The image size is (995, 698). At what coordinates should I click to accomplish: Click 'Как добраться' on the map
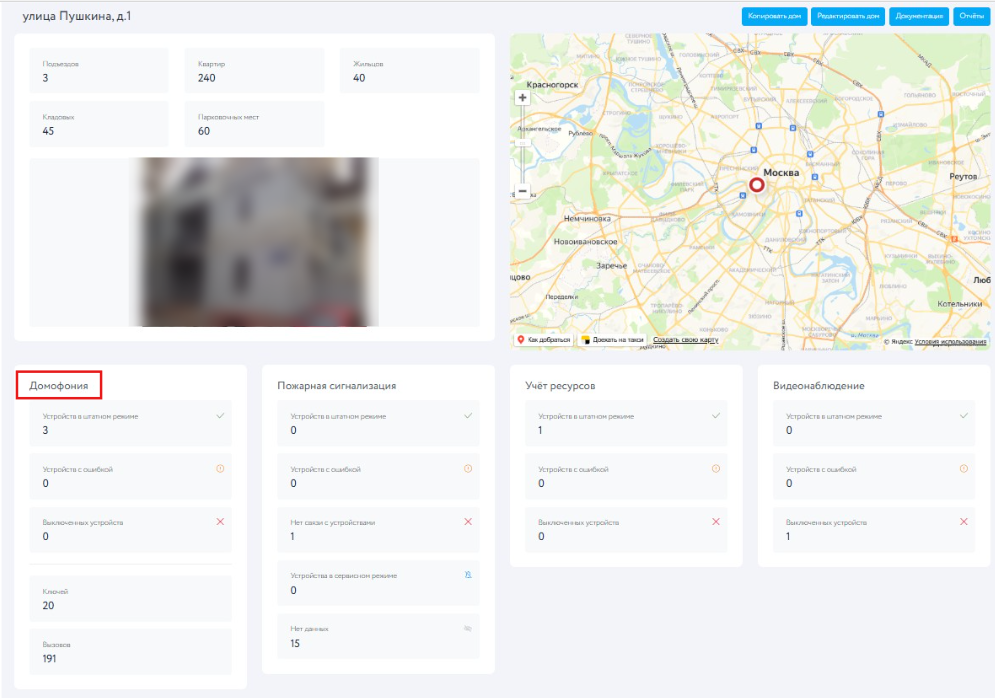(x=543, y=340)
